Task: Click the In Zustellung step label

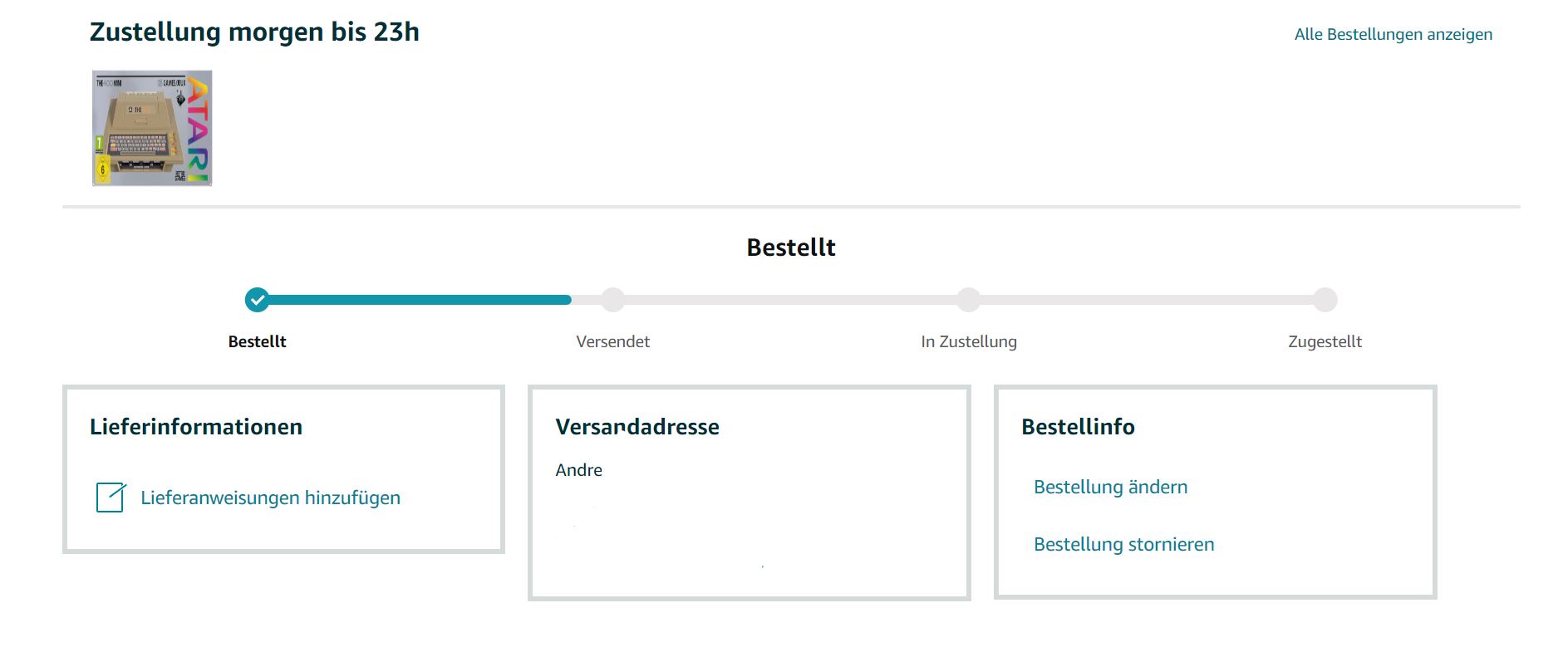Action: (x=969, y=341)
